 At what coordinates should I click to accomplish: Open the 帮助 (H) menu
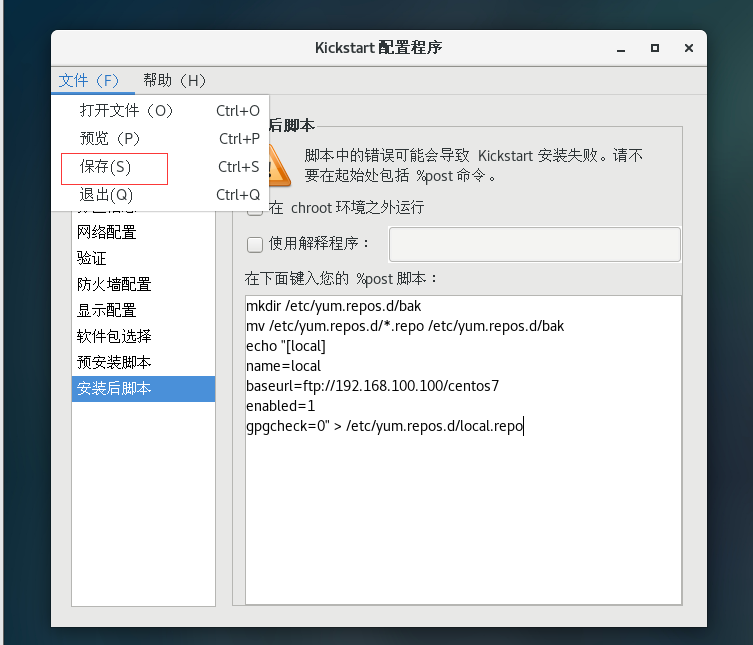tap(174, 80)
